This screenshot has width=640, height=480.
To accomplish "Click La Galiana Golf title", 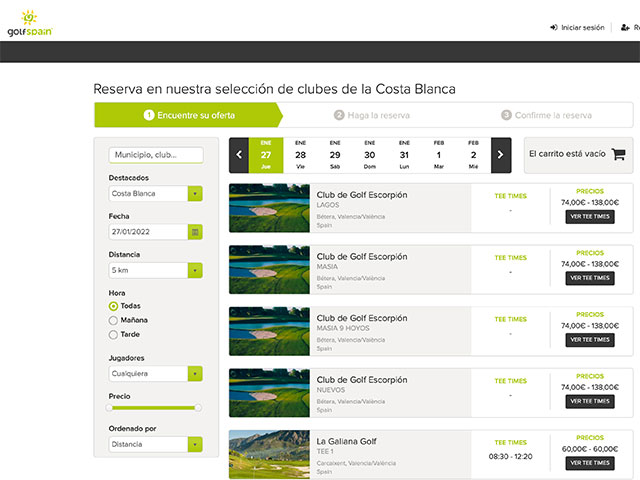I will coord(347,441).
